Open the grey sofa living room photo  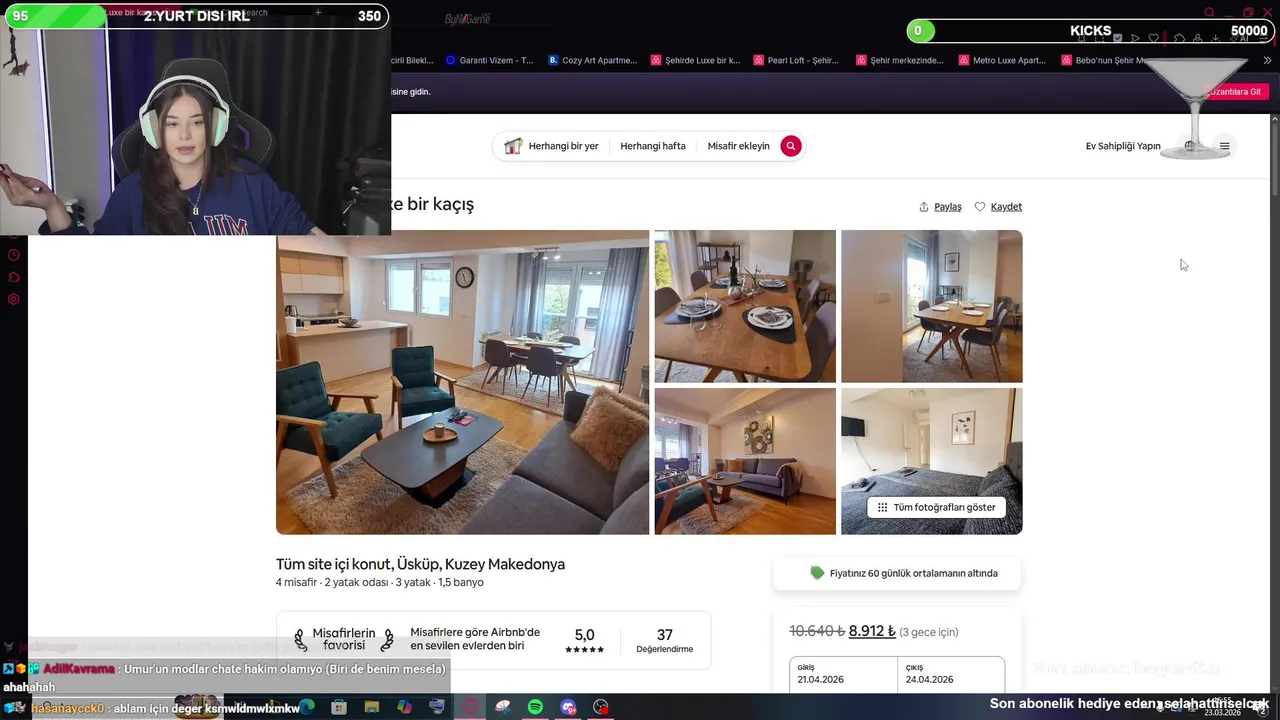click(x=745, y=461)
